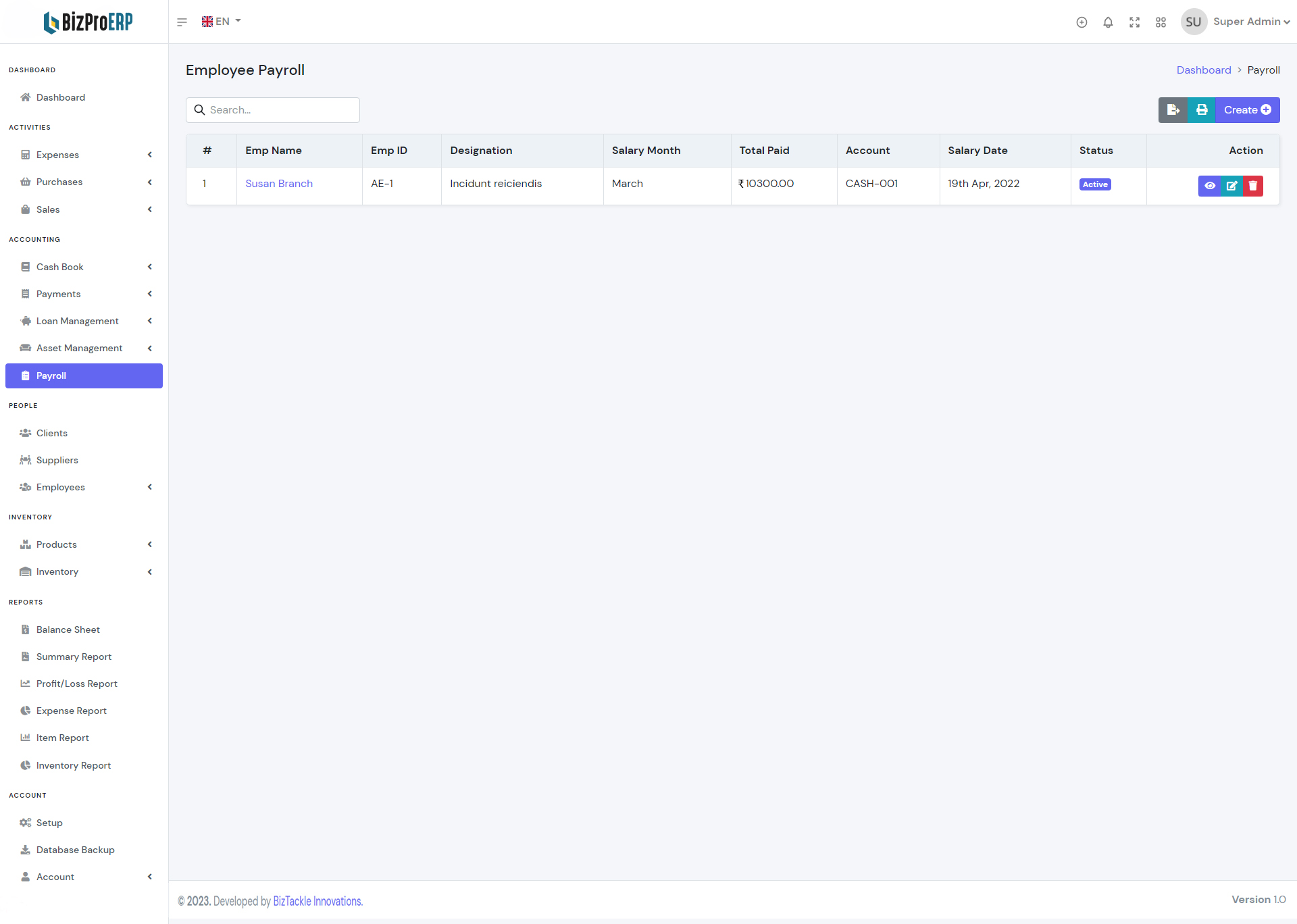Click the export file icon button

(x=1173, y=110)
